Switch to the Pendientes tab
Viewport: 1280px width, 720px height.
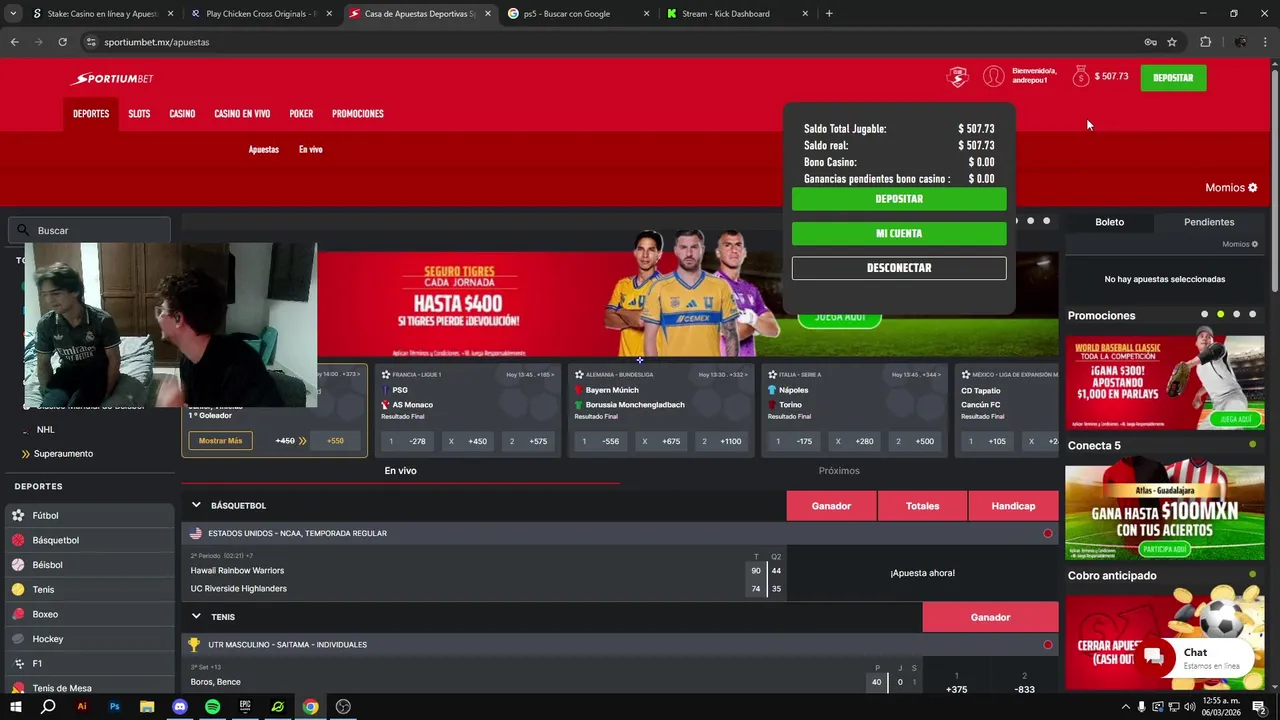pos(1209,222)
